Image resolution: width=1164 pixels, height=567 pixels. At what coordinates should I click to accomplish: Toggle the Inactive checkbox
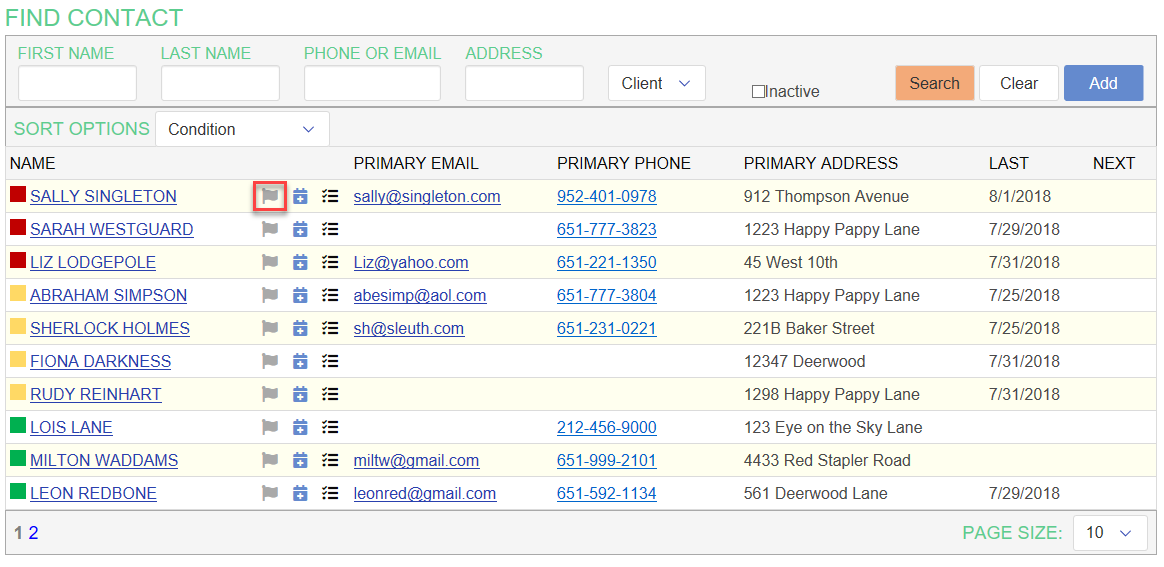tap(758, 92)
